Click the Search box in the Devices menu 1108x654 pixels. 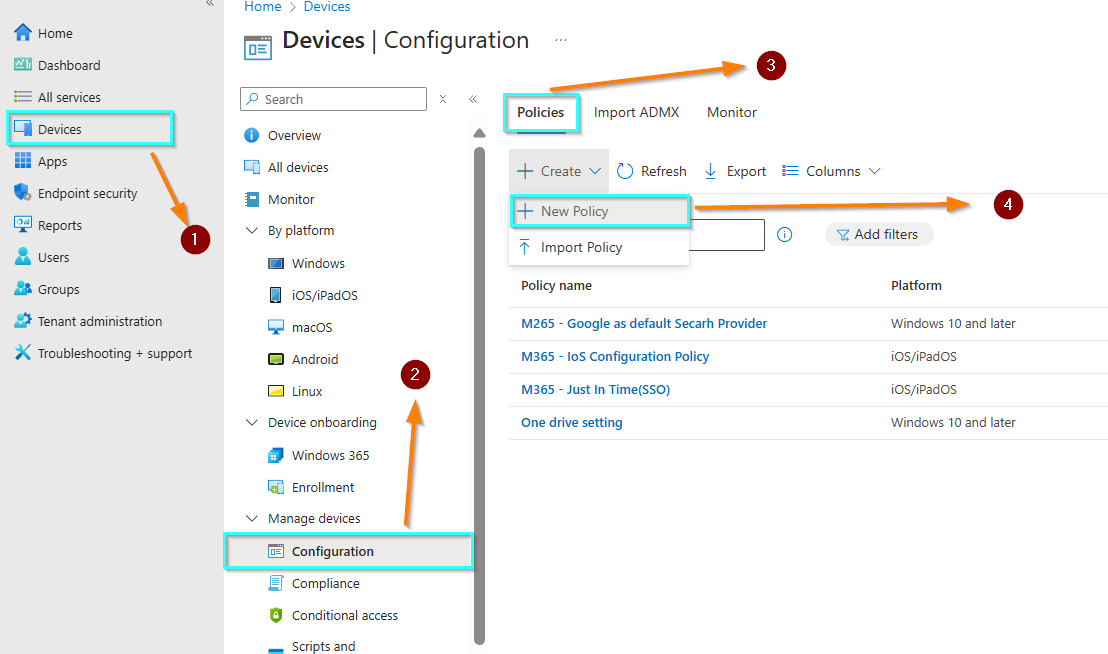click(334, 99)
